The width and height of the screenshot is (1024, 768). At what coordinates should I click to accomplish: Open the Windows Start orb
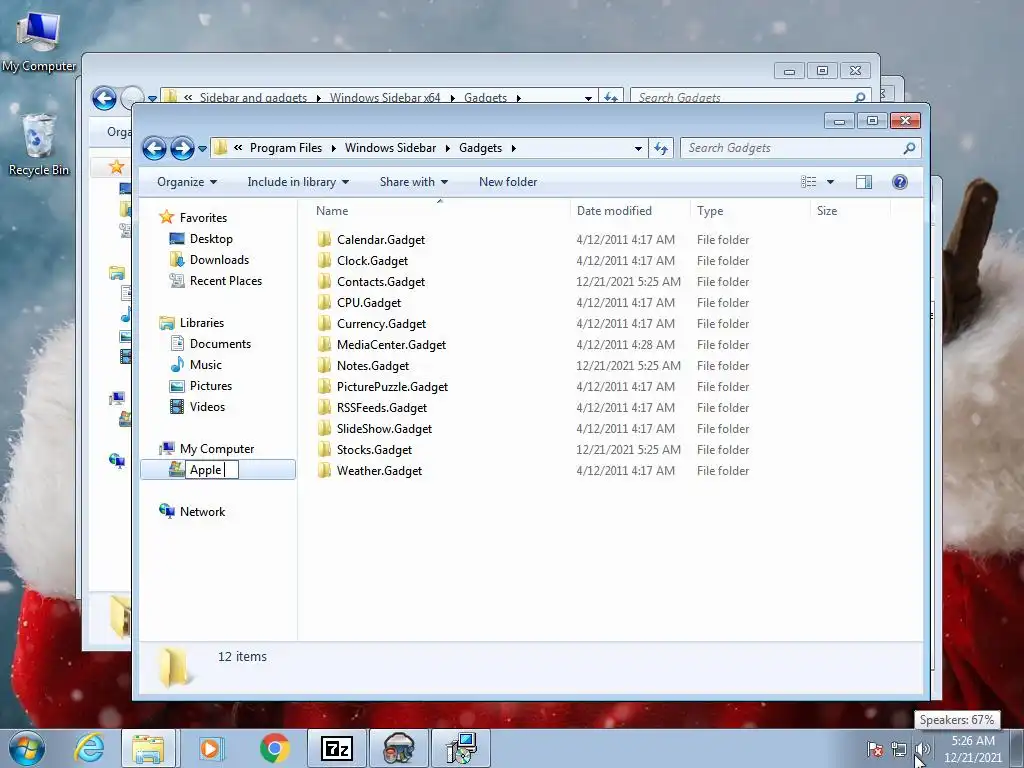coord(27,748)
